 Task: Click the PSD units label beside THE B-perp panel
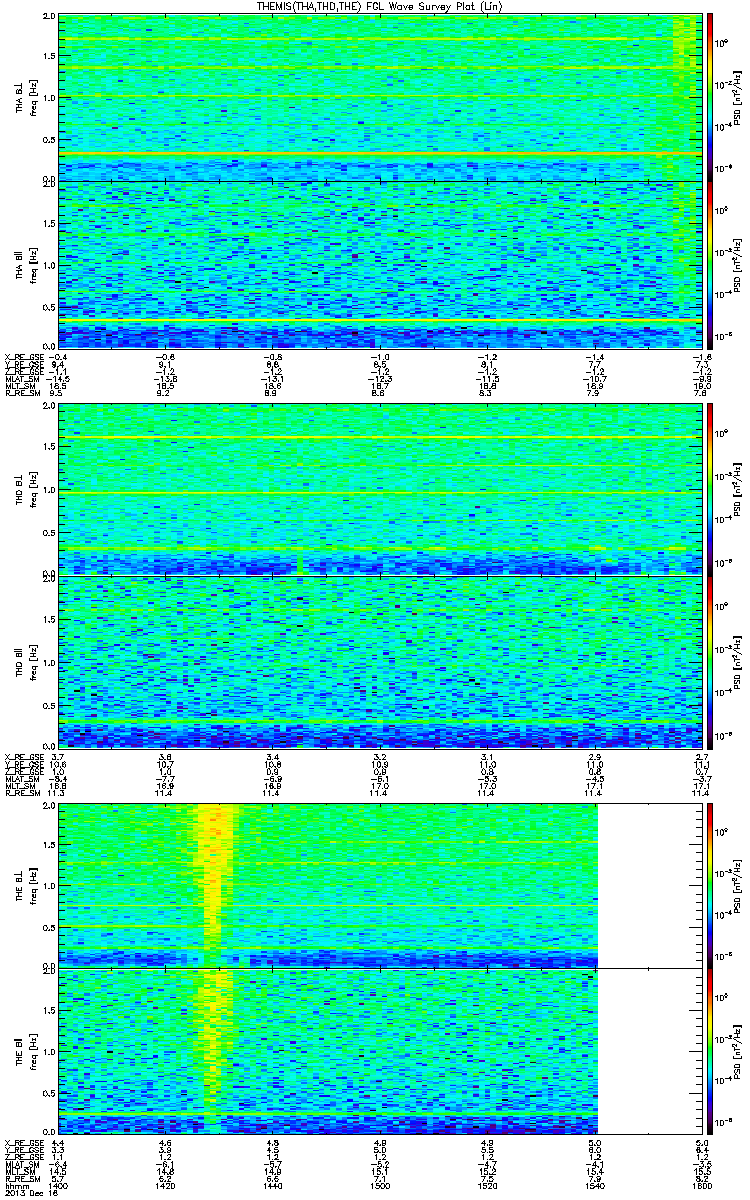738,884
